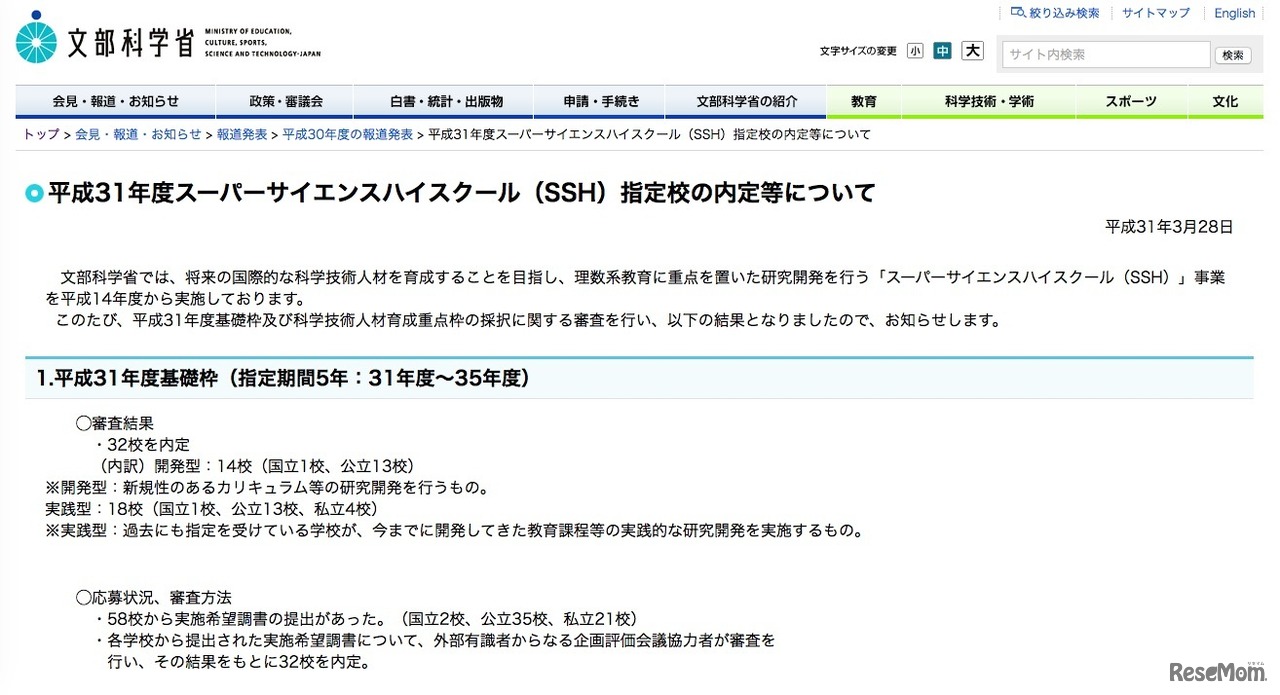The image size is (1280, 695).
Task: Switch to English language version
Action: [x=1234, y=12]
